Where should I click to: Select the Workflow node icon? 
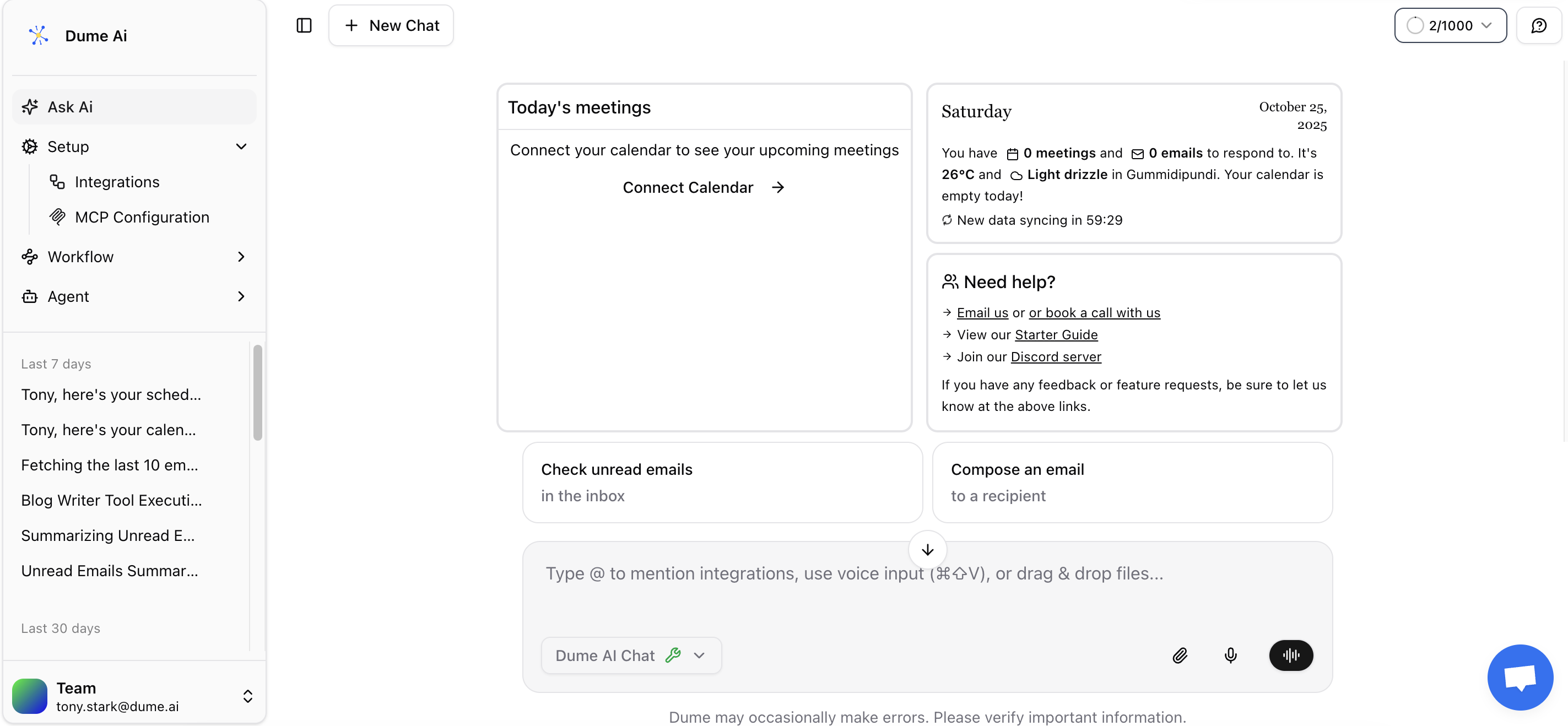coord(30,256)
